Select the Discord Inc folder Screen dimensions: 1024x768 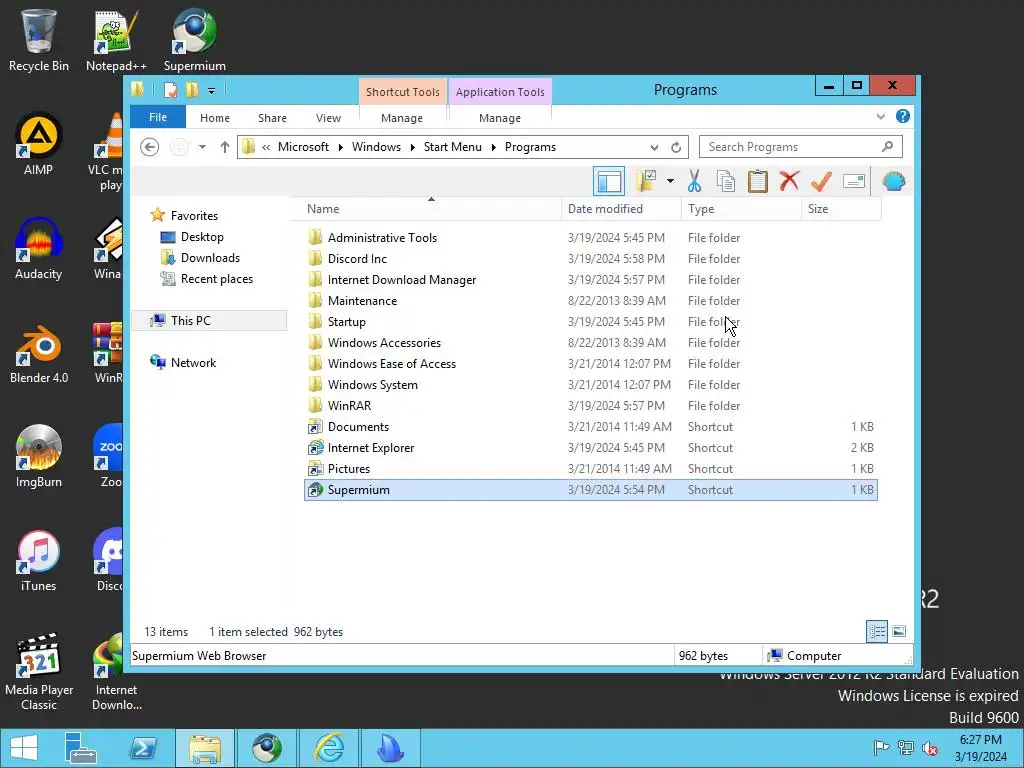[357, 259]
